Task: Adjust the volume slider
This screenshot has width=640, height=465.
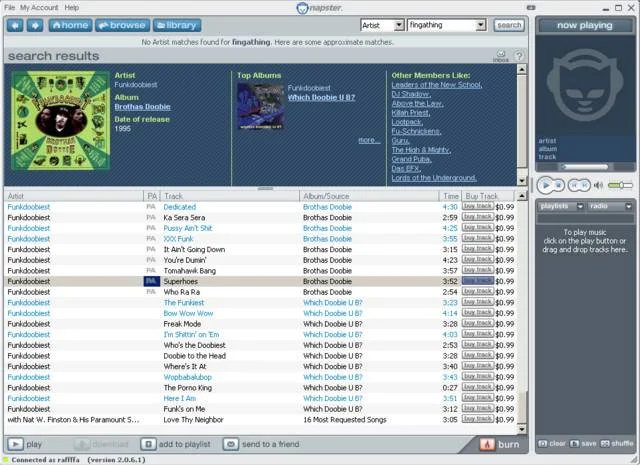Action: (x=620, y=185)
